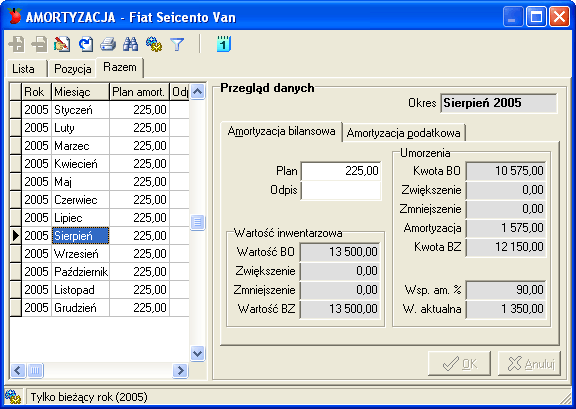
Task: Click the horizontal scrollbar right arrow
Action: point(180,370)
